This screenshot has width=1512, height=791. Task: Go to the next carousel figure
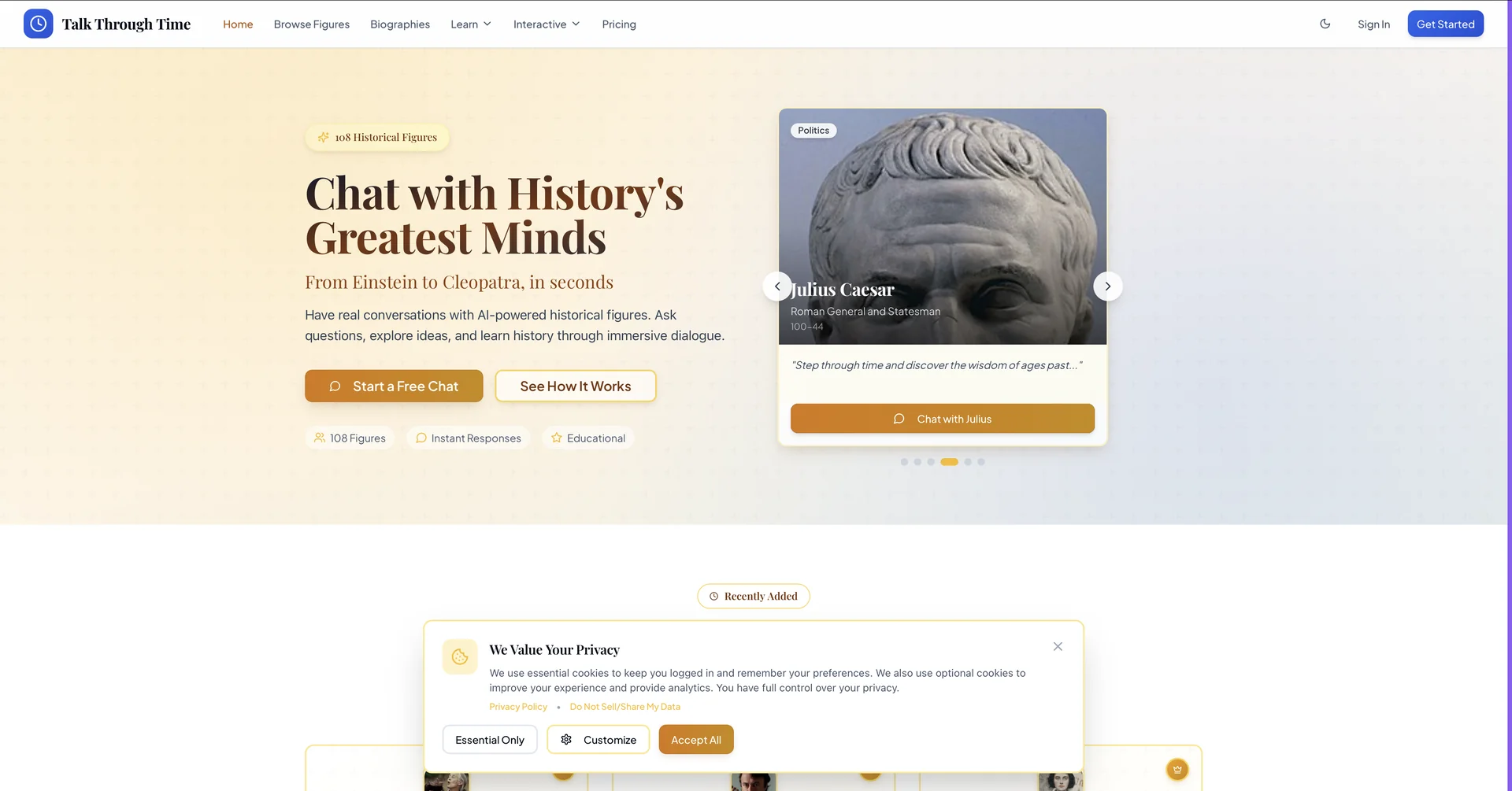tap(1107, 286)
